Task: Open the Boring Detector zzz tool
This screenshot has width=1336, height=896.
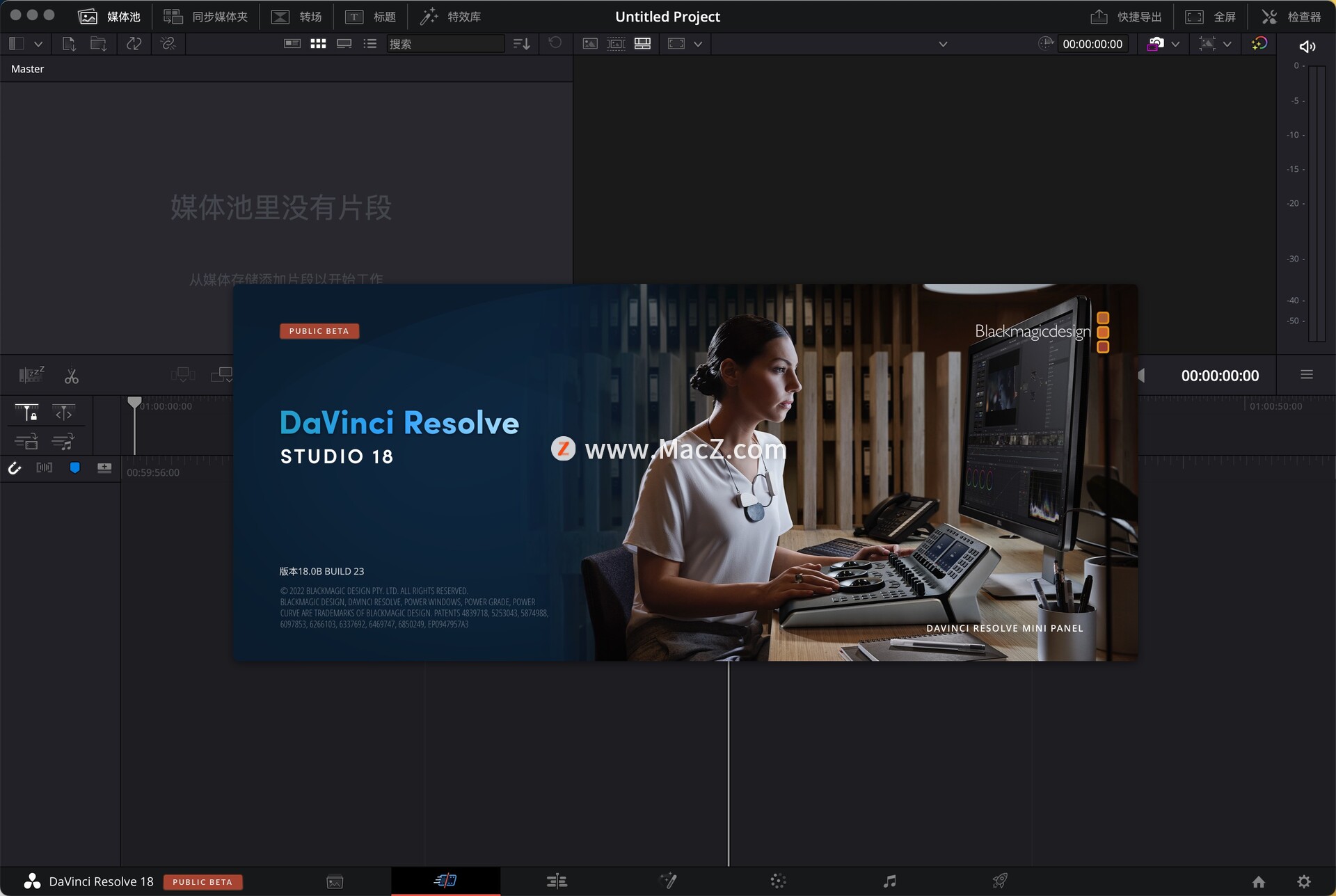Action: pyautogui.click(x=31, y=375)
